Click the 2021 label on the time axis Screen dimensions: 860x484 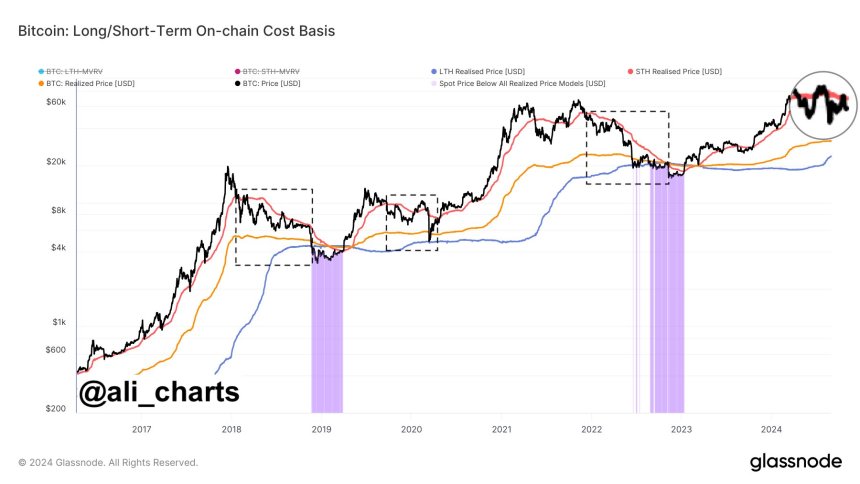(502, 428)
